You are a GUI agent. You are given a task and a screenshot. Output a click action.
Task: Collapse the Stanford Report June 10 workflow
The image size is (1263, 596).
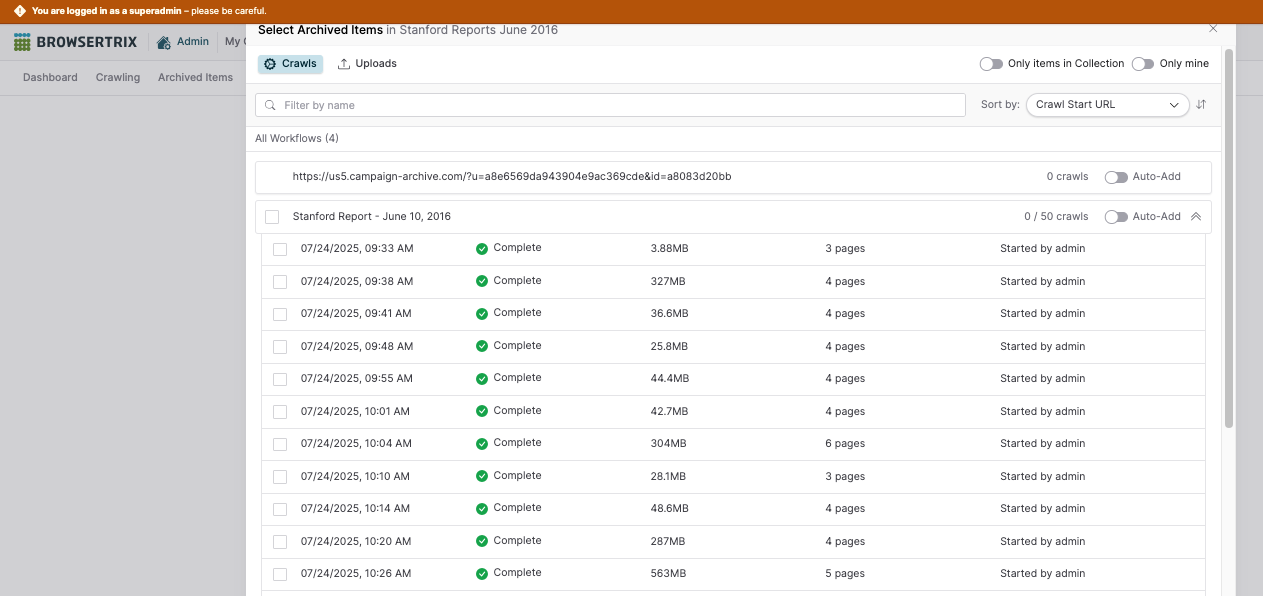click(x=1196, y=217)
